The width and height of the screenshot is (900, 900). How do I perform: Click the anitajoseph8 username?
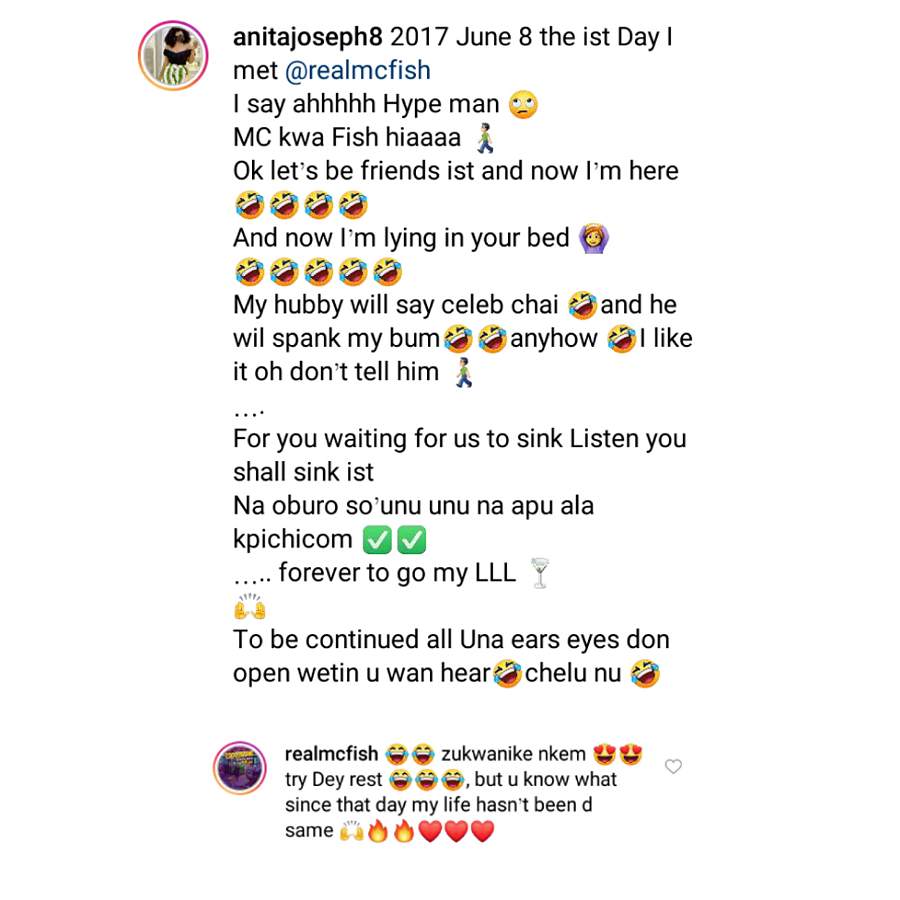click(x=308, y=38)
